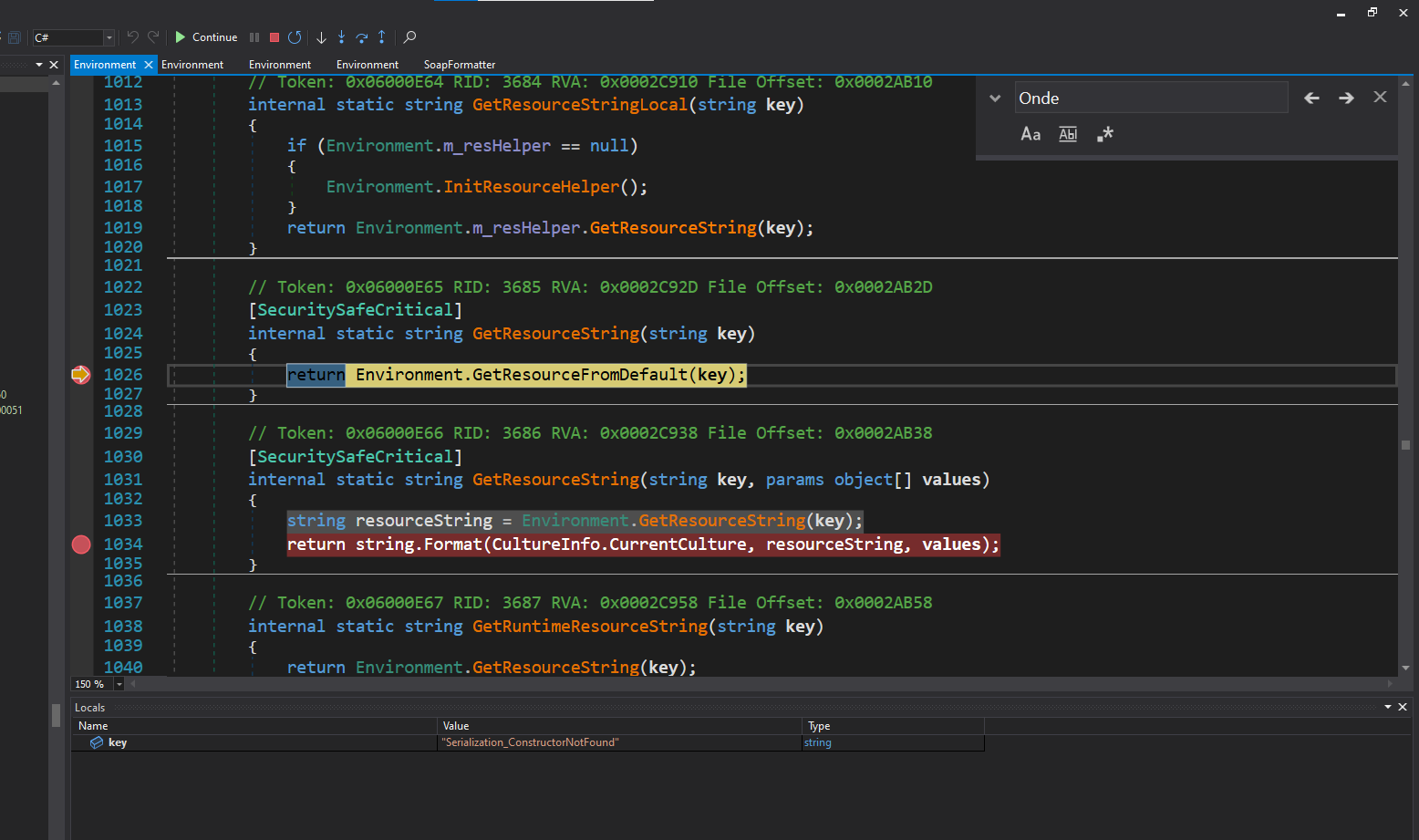The width and height of the screenshot is (1419, 840).
Task: Click line number 1033
Action: [123, 521]
